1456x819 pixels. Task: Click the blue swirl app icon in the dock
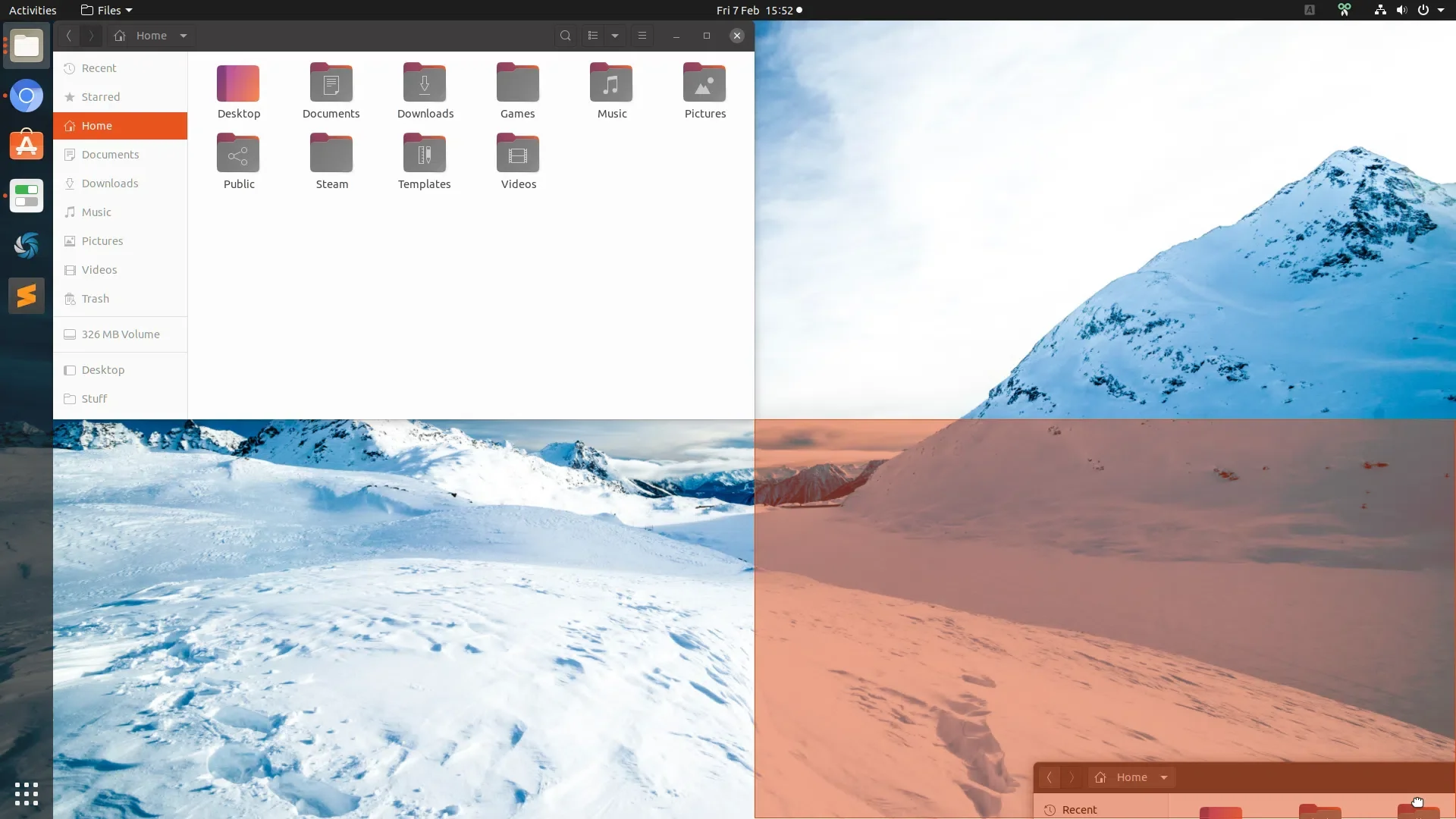point(27,246)
